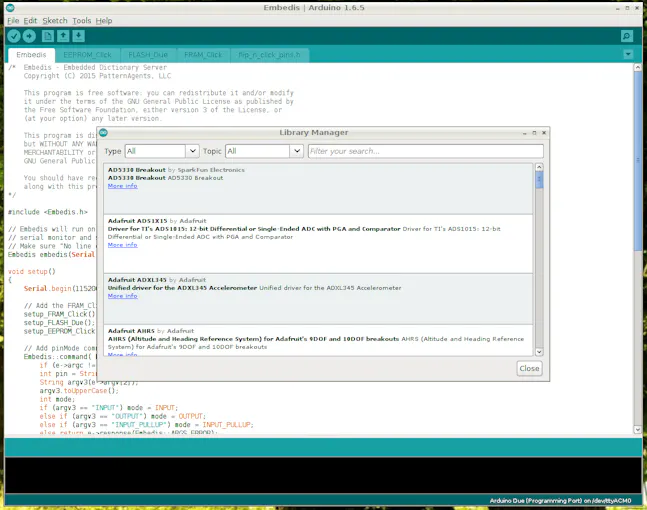Select the AD5330 Breakout library entry
Screen dimensions: 647x510
[x=318, y=189]
